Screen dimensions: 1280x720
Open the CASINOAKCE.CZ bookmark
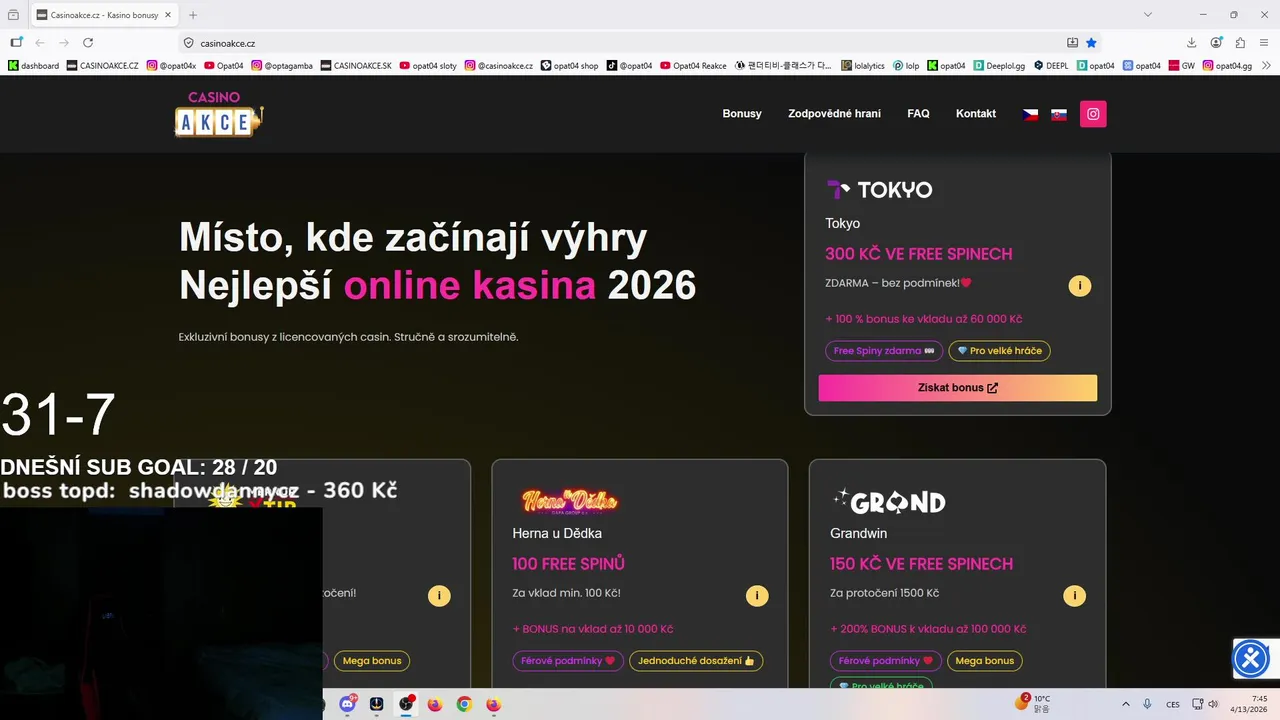pyautogui.click(x=103, y=66)
